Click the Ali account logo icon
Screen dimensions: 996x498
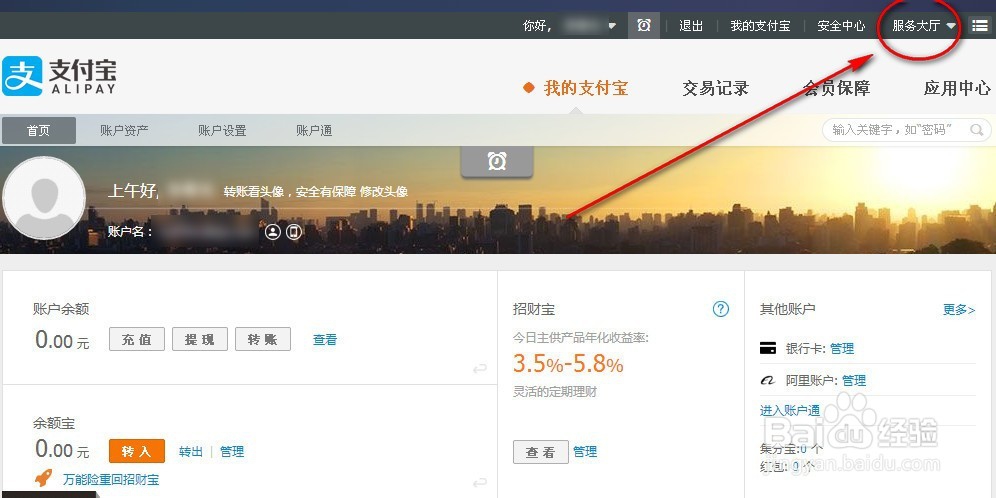point(768,380)
